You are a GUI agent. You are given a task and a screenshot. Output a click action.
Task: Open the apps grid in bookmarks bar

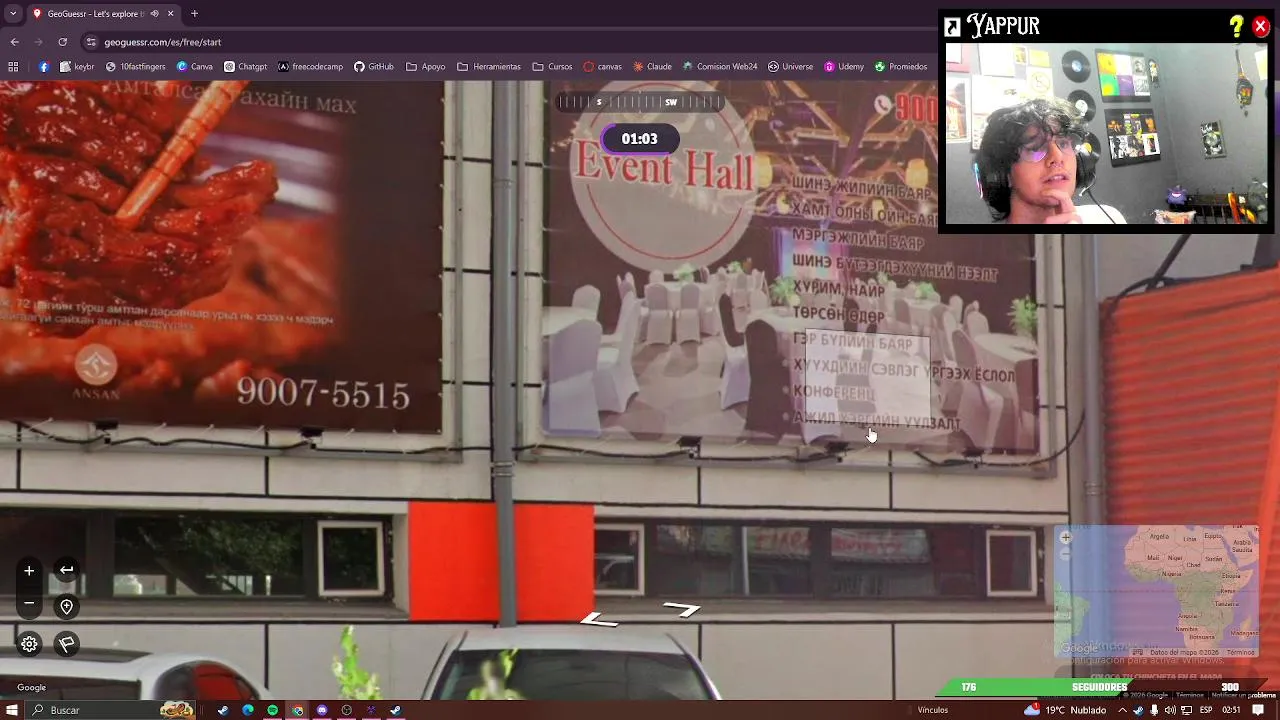pyautogui.click(x=13, y=67)
